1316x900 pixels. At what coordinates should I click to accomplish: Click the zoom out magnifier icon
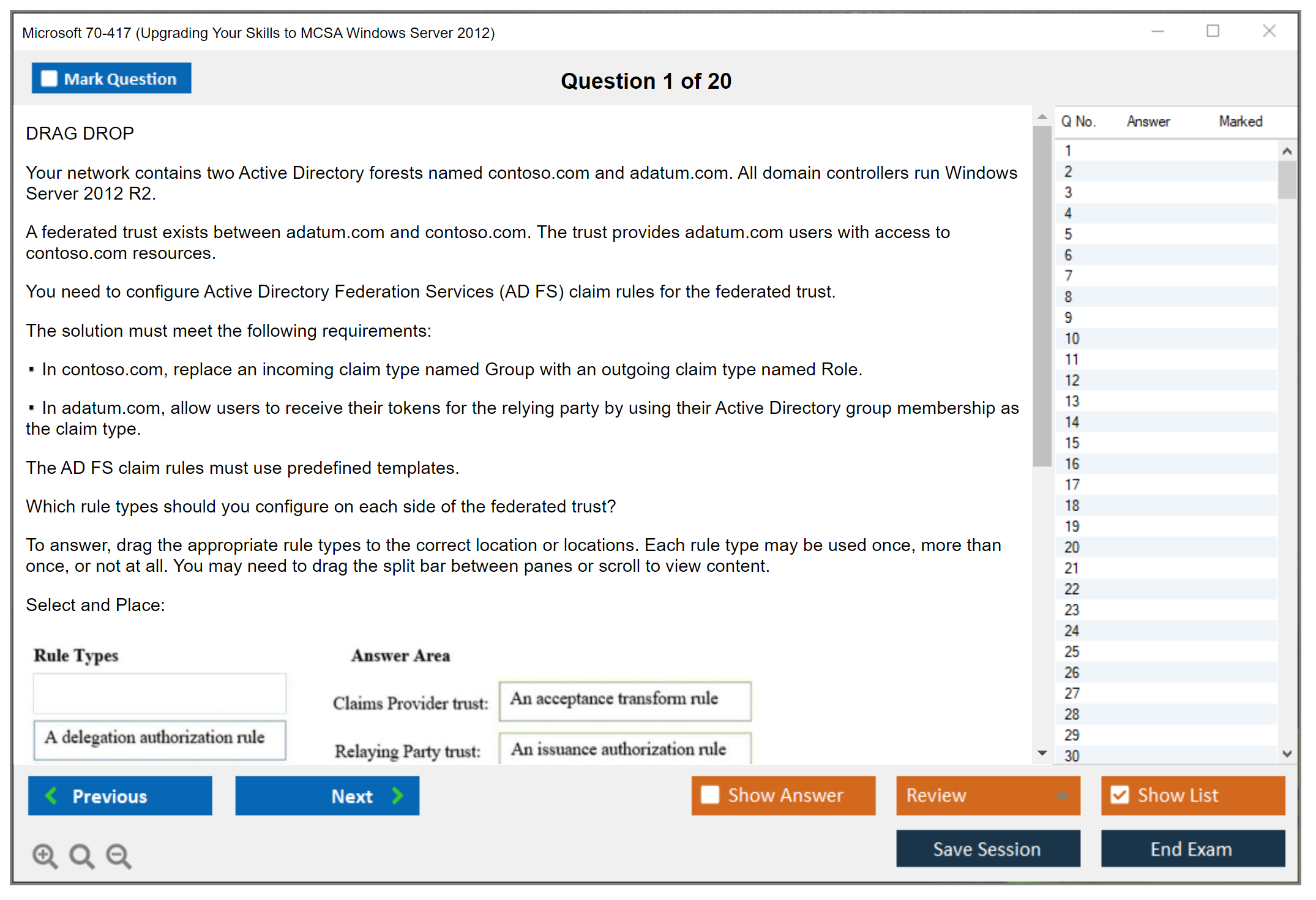[x=118, y=855]
